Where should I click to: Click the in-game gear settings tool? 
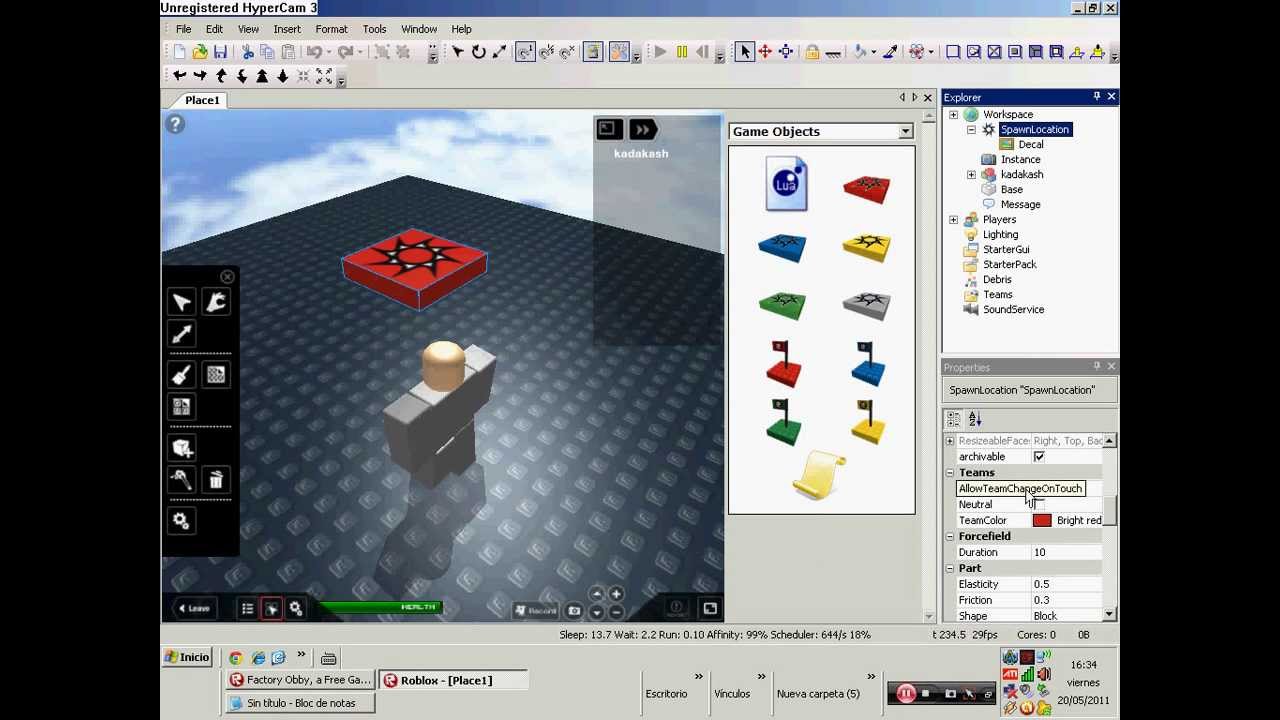(x=181, y=520)
